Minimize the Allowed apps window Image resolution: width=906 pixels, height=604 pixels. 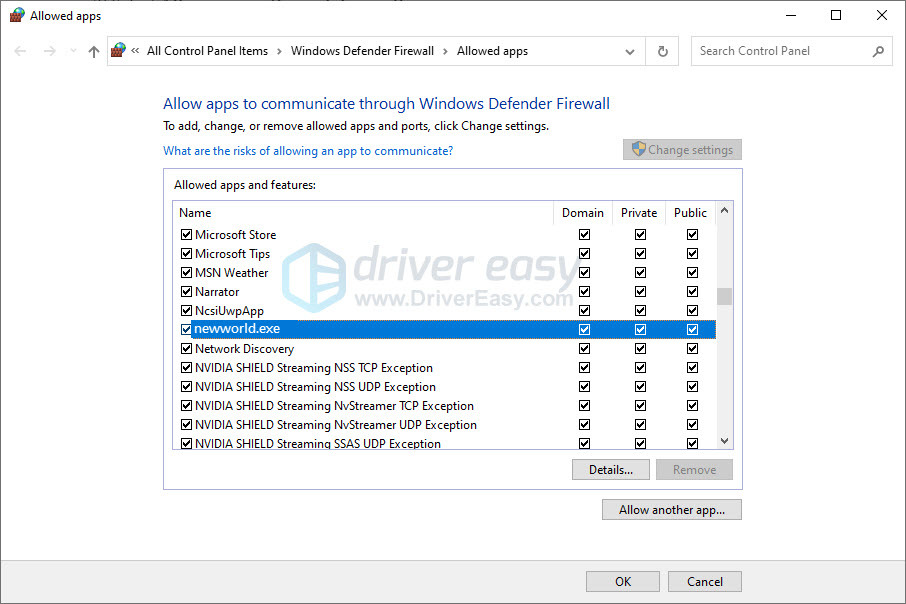791,15
